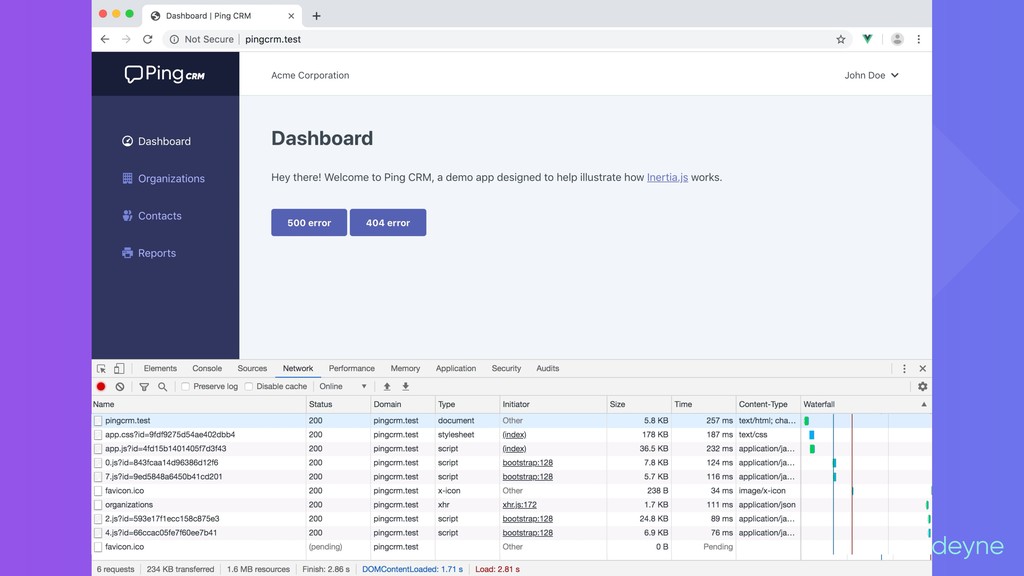Switch to the Console tab

(x=207, y=369)
